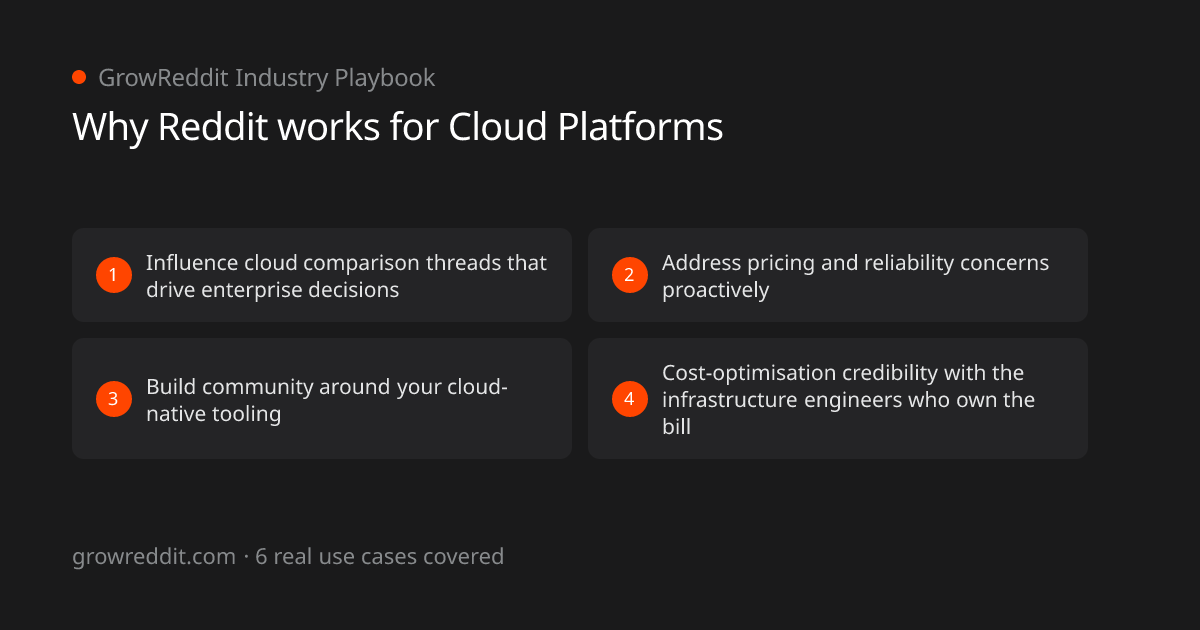
Task: Click the number 2 orange badge
Action: (x=630, y=275)
